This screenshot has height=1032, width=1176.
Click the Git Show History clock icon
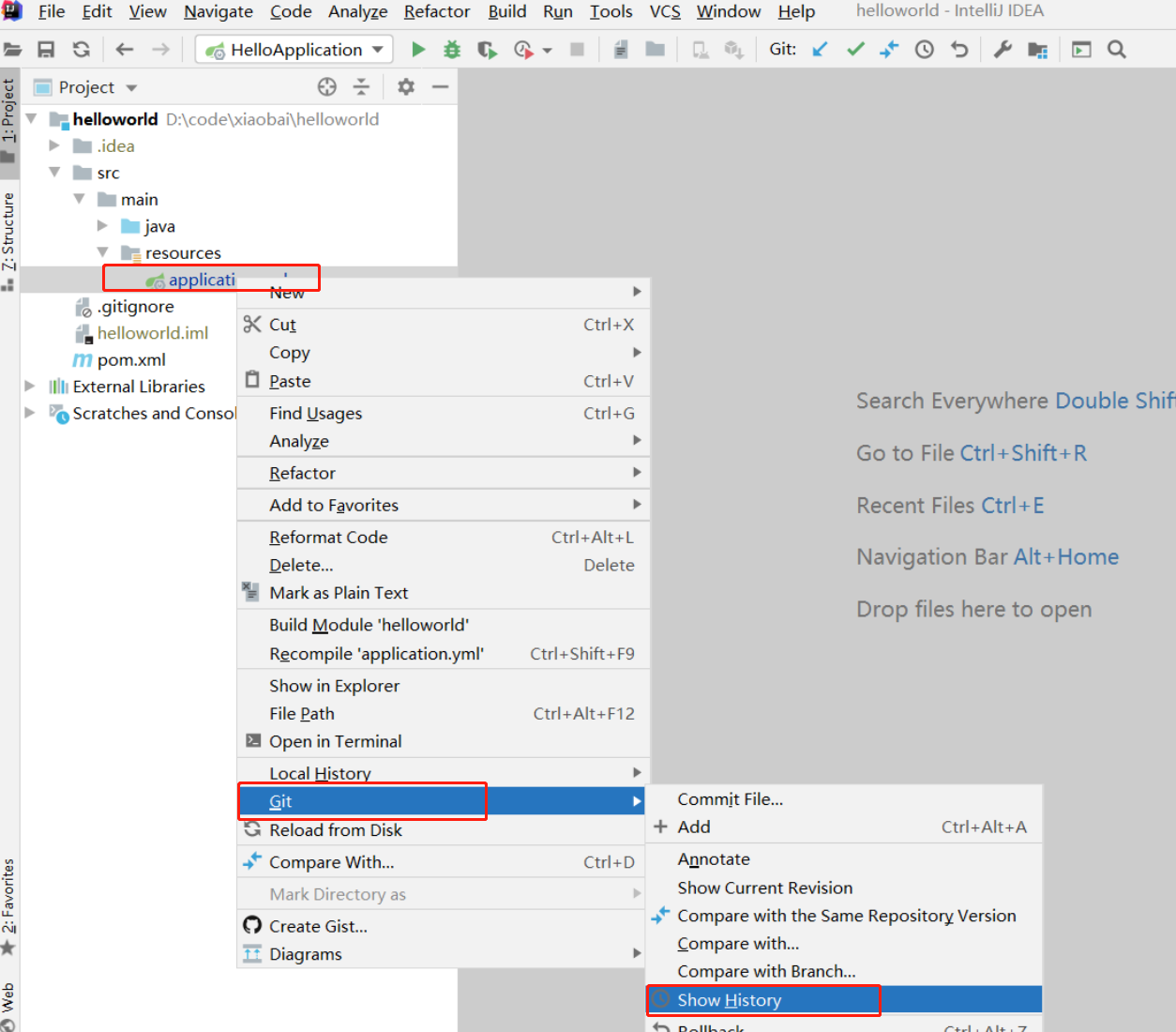925,50
